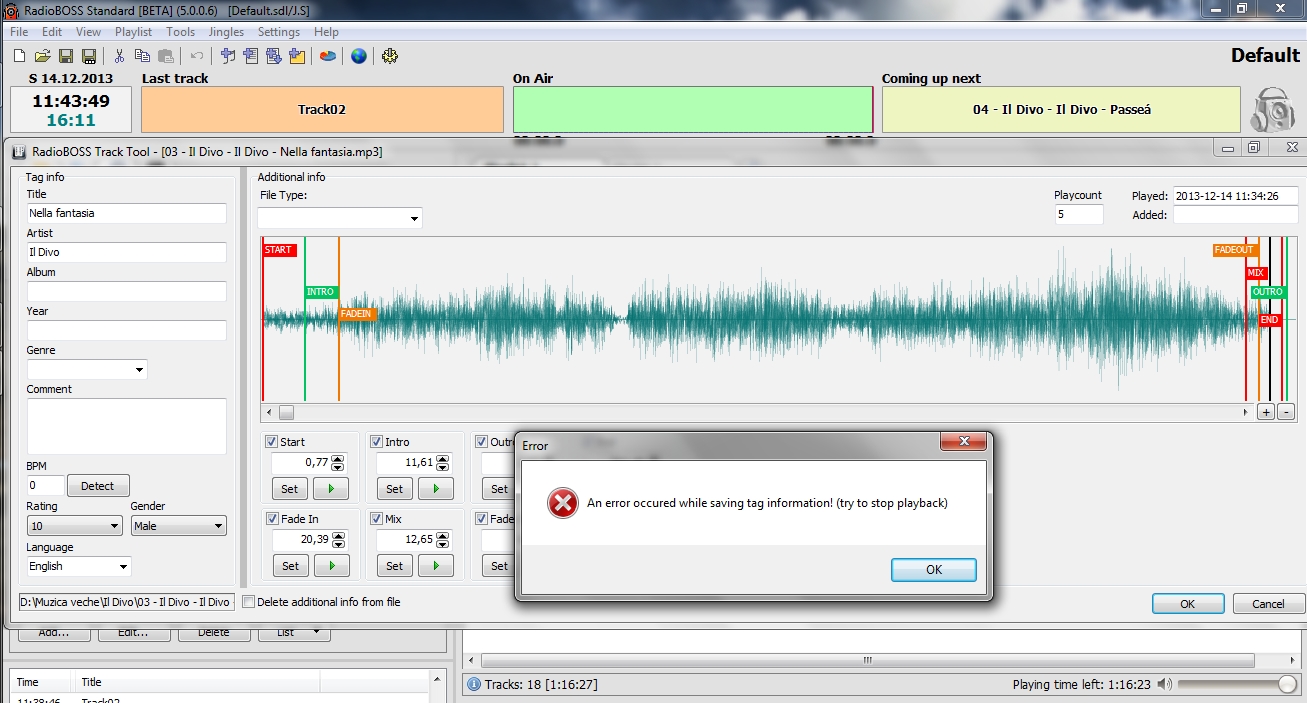Decrease the Intro value with down arrow
Viewport: 1307px width, 703px height.
443,467
